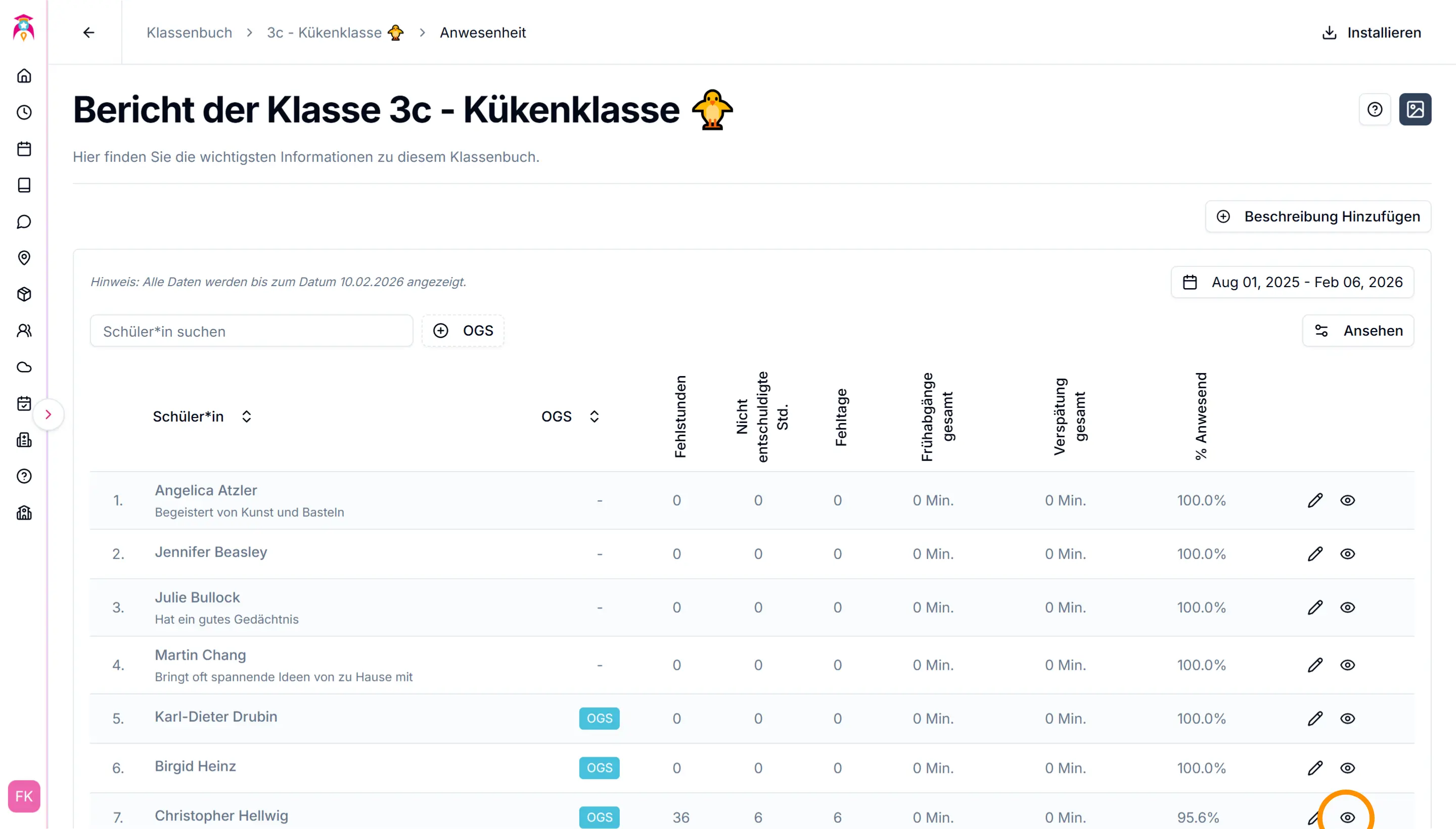Click the Schüler*in suchen field

click(x=251, y=332)
